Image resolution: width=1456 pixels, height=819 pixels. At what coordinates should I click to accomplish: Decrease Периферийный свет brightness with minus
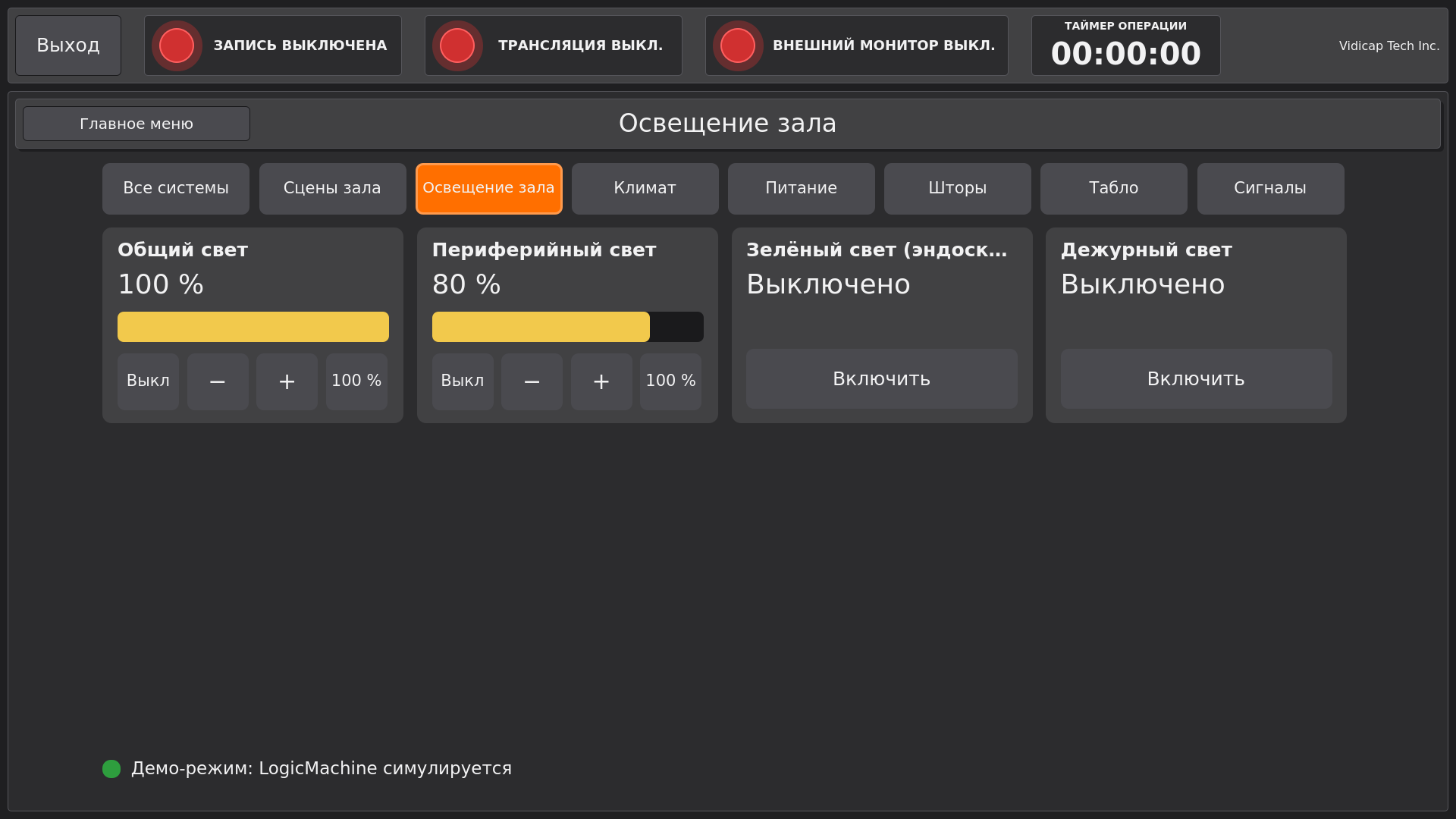[x=532, y=381]
